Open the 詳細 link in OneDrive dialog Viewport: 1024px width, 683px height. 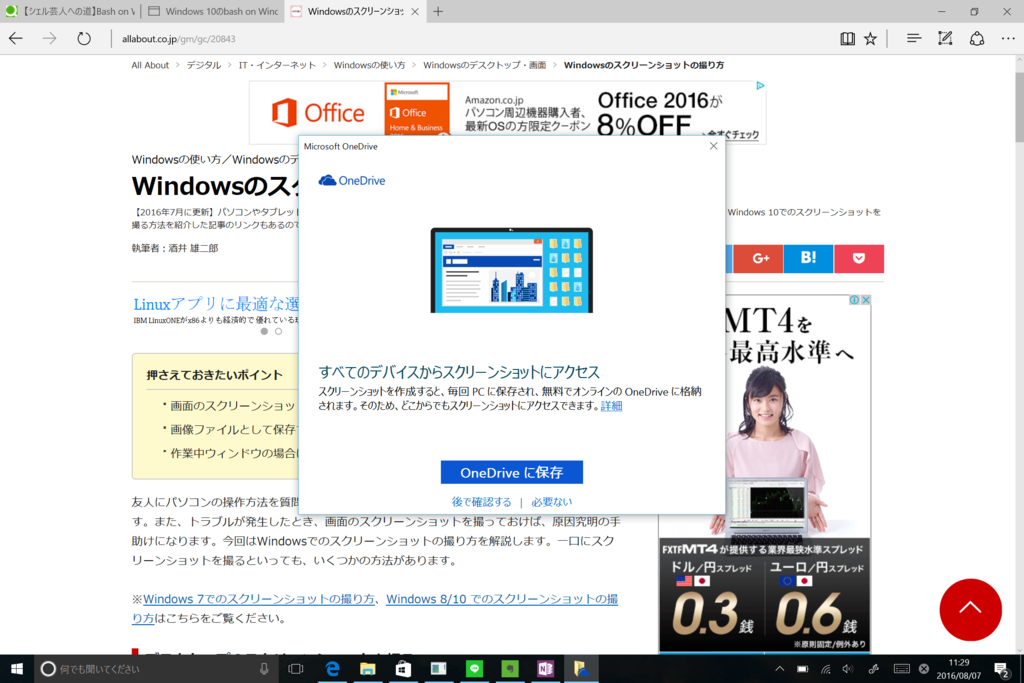(x=611, y=405)
